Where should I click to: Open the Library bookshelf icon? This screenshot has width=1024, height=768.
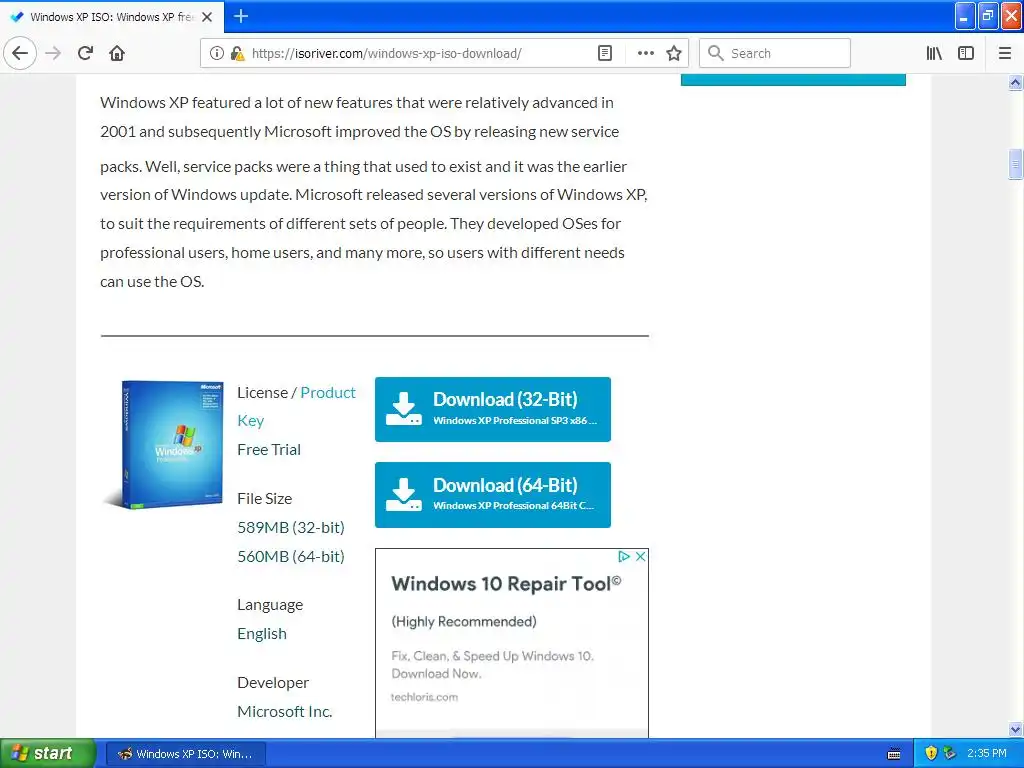(x=934, y=53)
